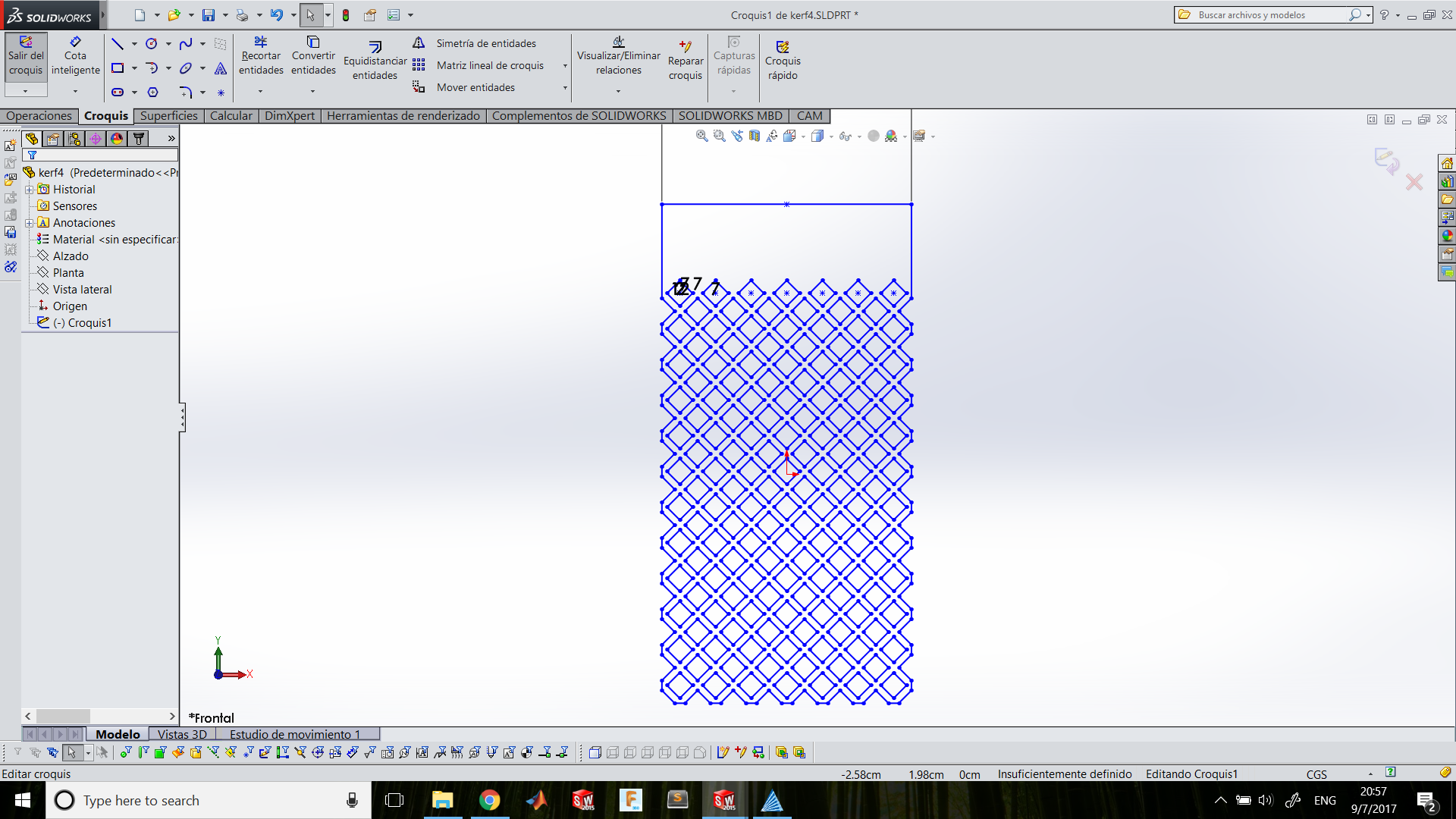The image size is (1456, 819).
Task: Click Croquis rápido button
Action: [x=783, y=60]
